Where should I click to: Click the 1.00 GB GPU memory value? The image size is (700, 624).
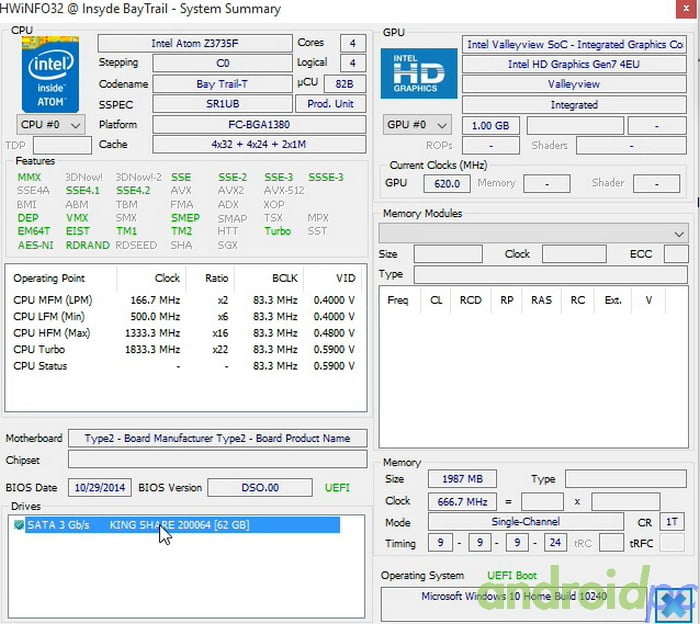click(491, 125)
